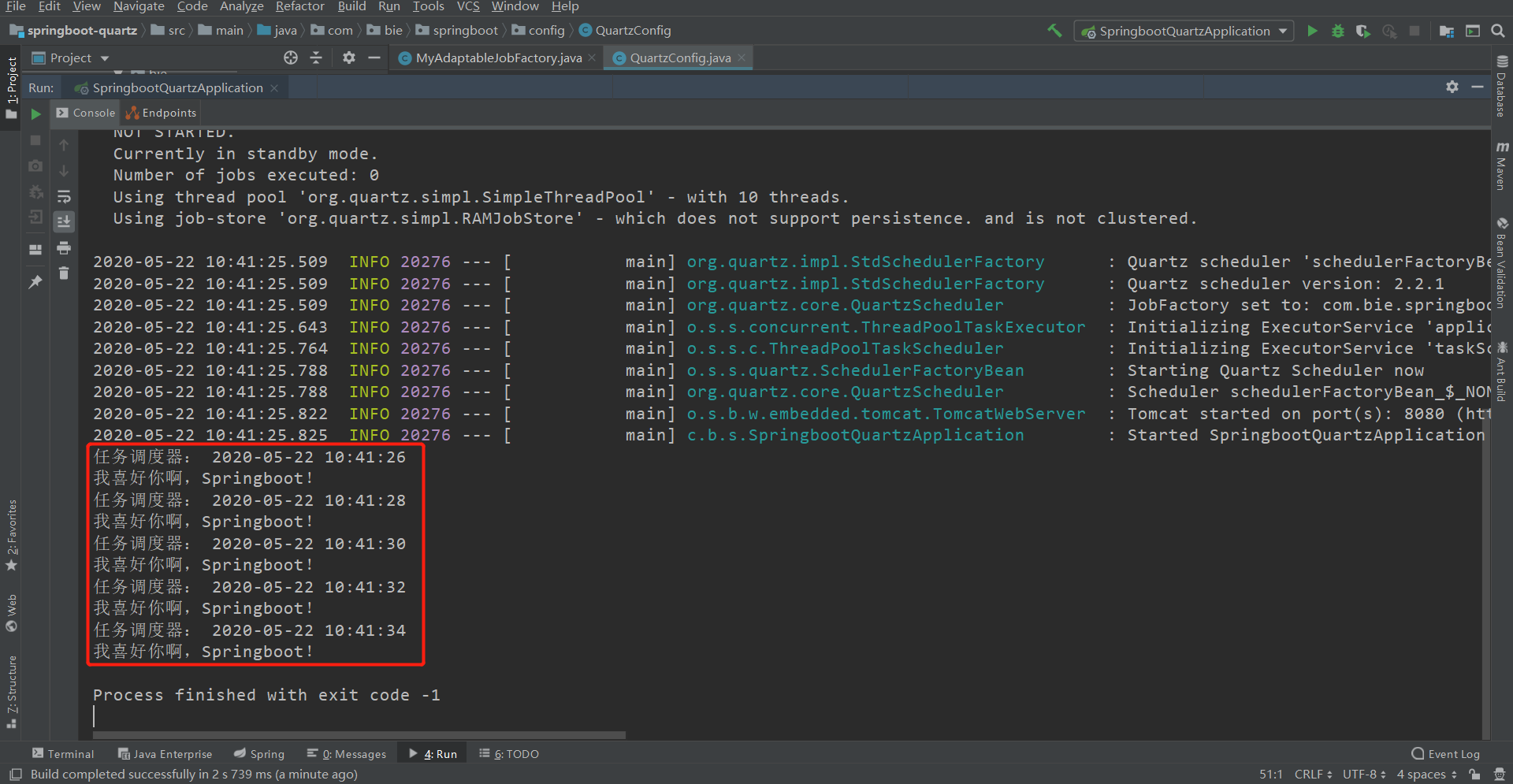
Task: Open Project Structure icon in top toolbar
Action: click(1447, 31)
